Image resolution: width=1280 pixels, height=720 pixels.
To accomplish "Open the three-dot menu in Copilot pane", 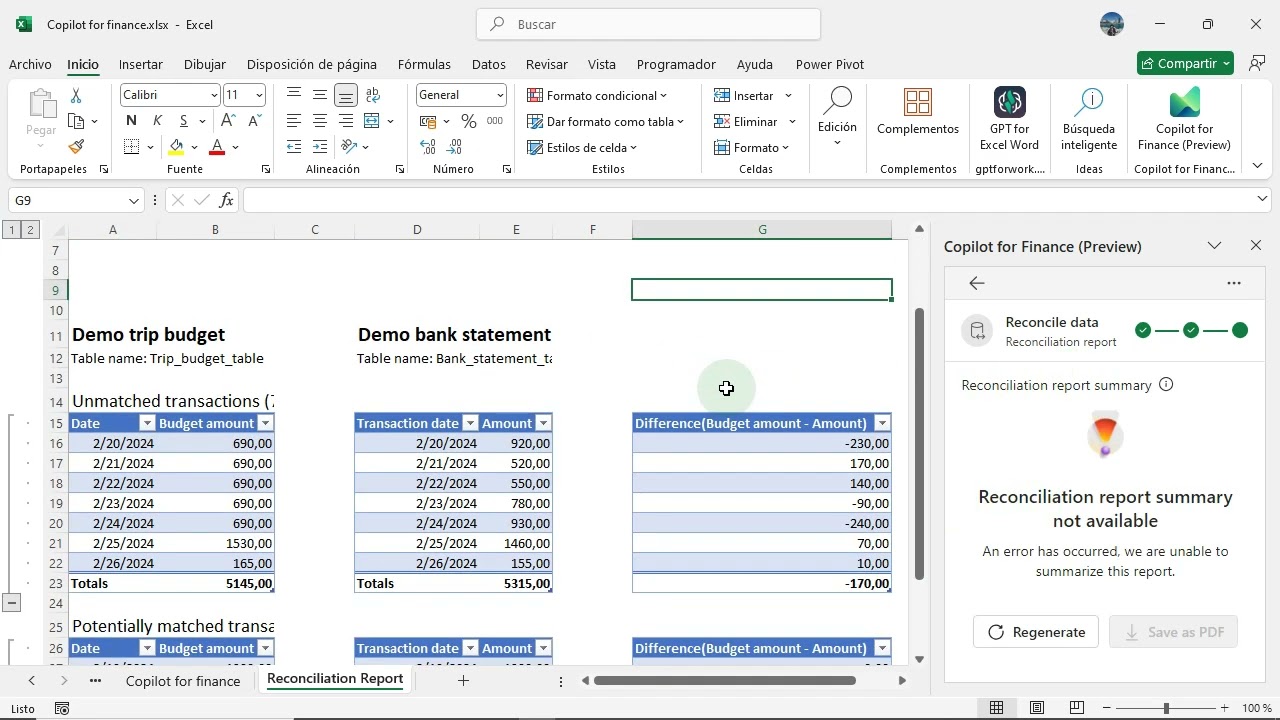I will (x=1234, y=283).
